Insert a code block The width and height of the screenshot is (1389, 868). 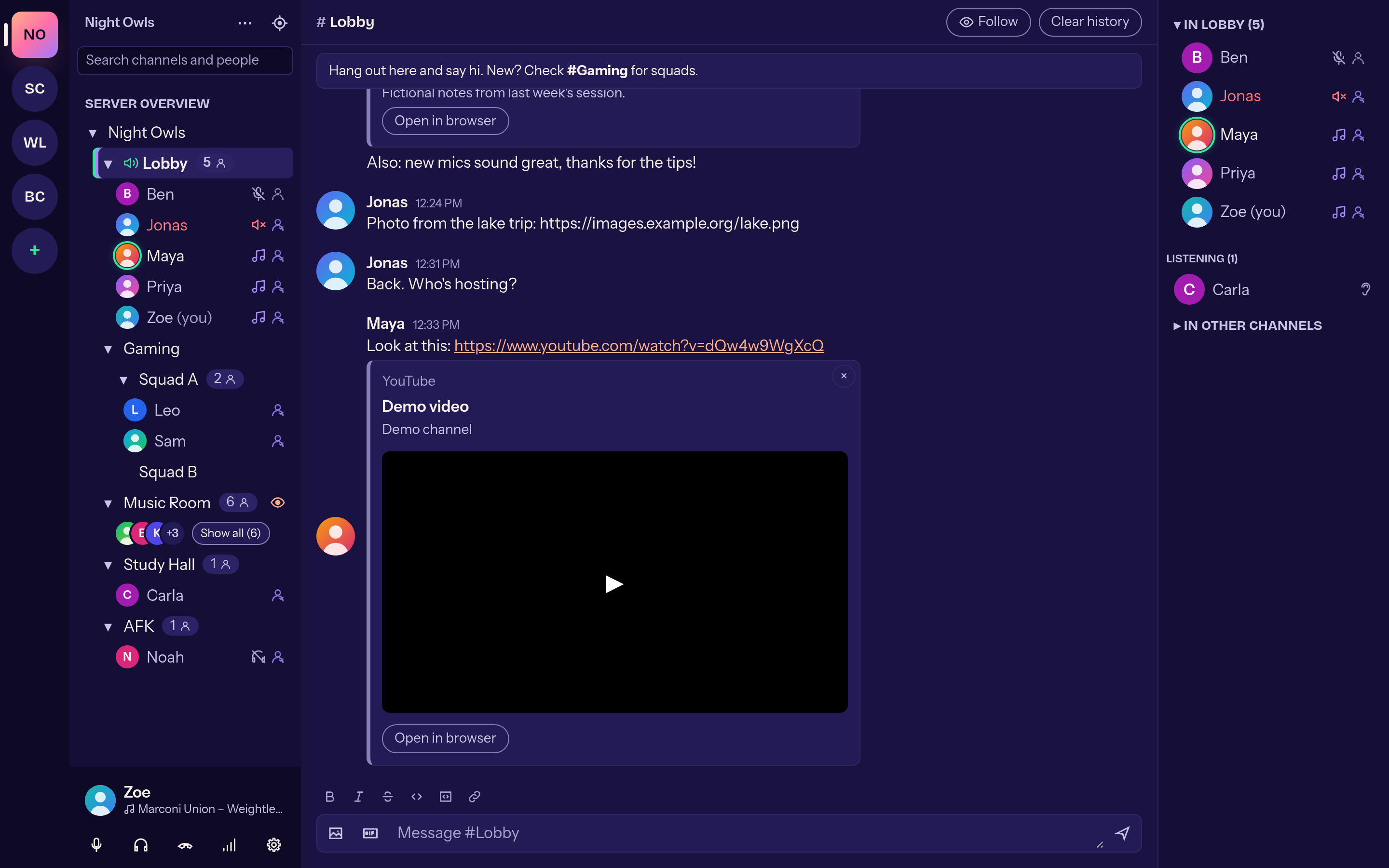tap(446, 796)
